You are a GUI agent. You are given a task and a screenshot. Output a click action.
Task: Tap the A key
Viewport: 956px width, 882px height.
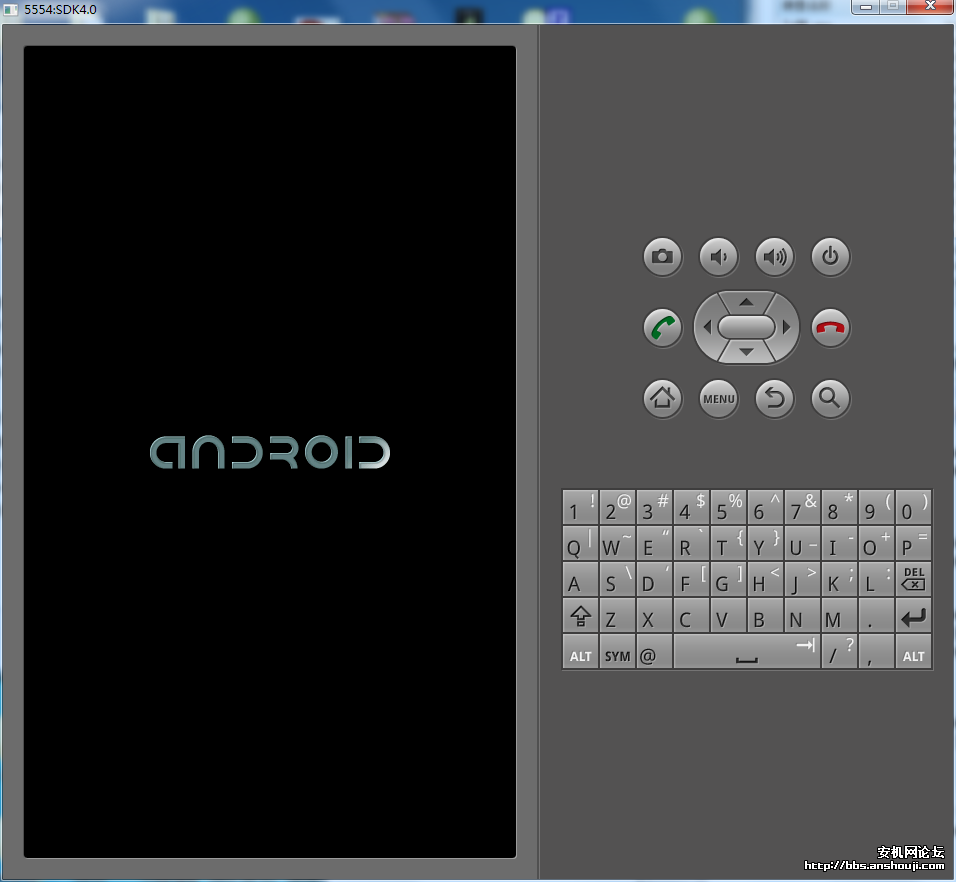tap(580, 579)
